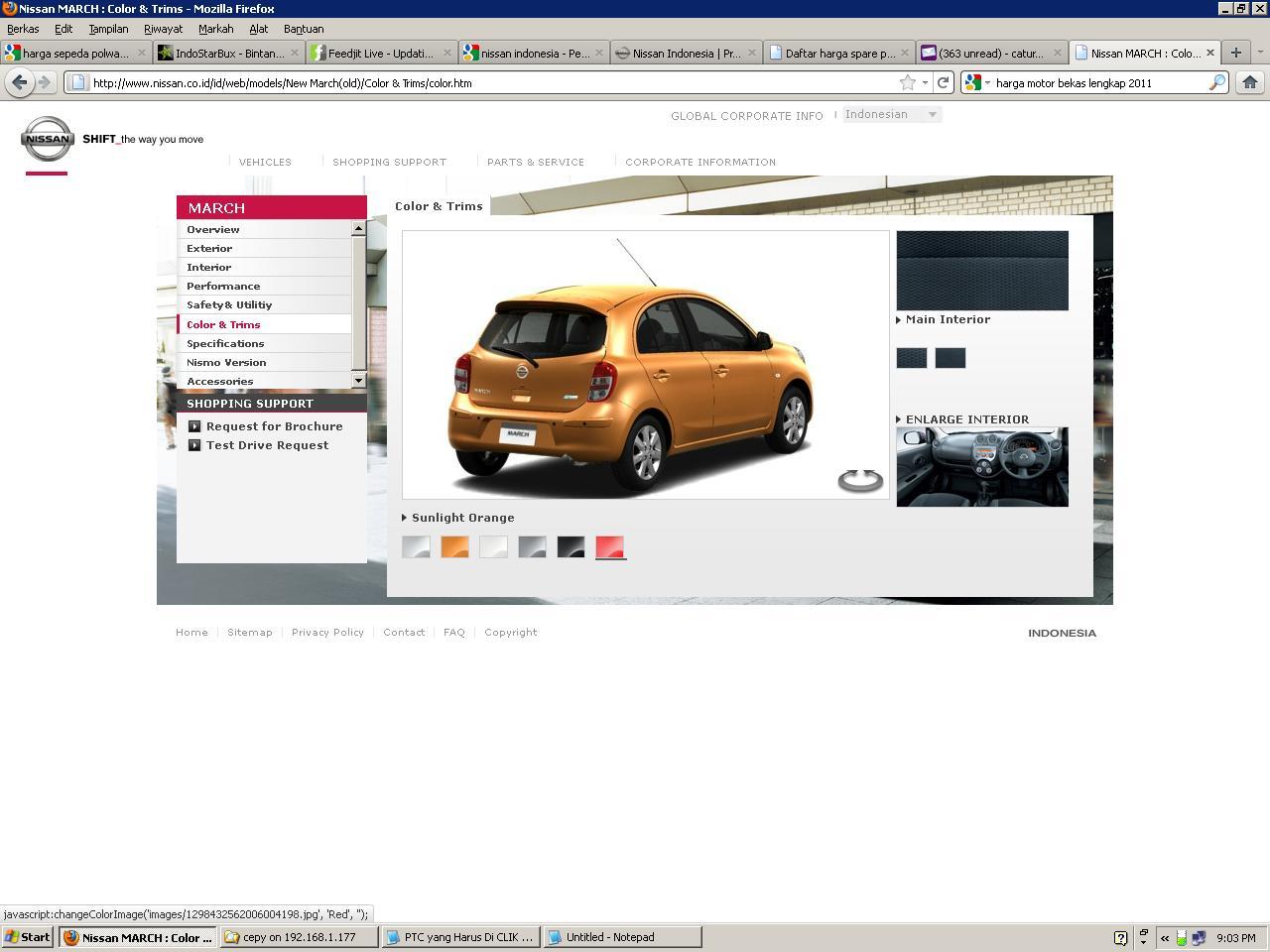This screenshot has width=1270, height=952.
Task: Go to Firefox Home page icon
Action: tap(1250, 82)
